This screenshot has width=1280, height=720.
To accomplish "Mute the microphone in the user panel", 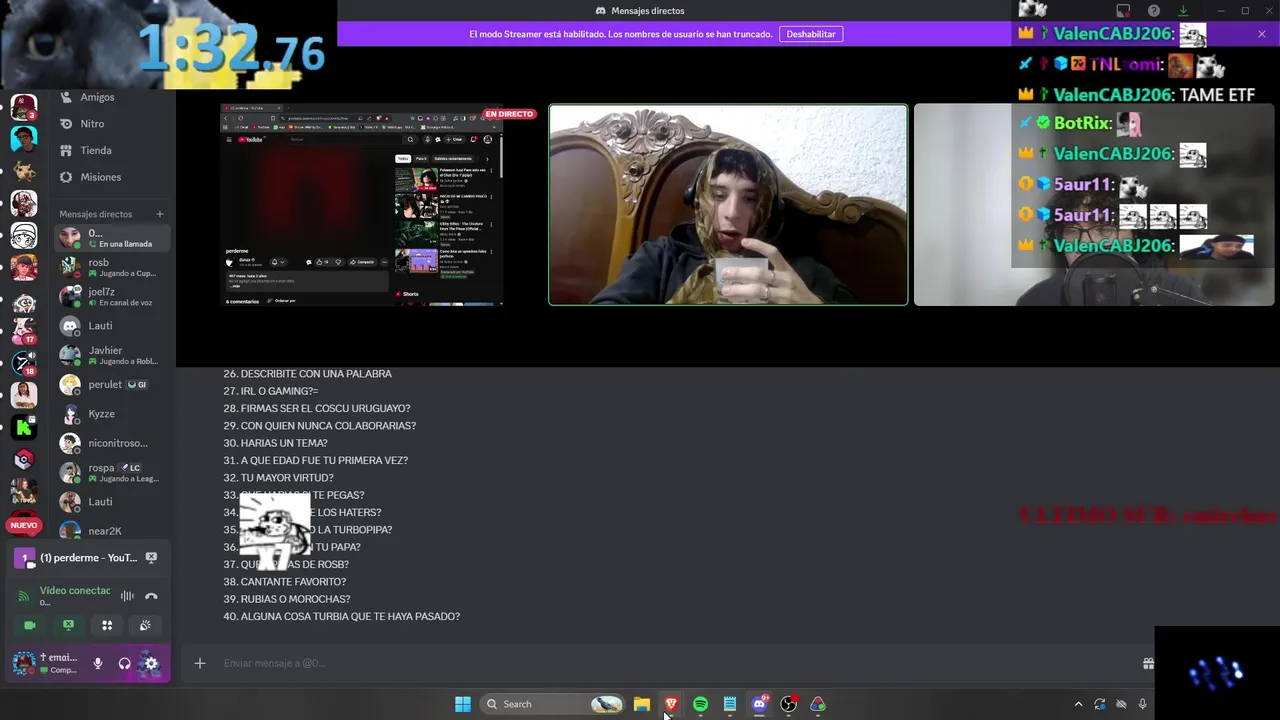I will [x=98, y=663].
